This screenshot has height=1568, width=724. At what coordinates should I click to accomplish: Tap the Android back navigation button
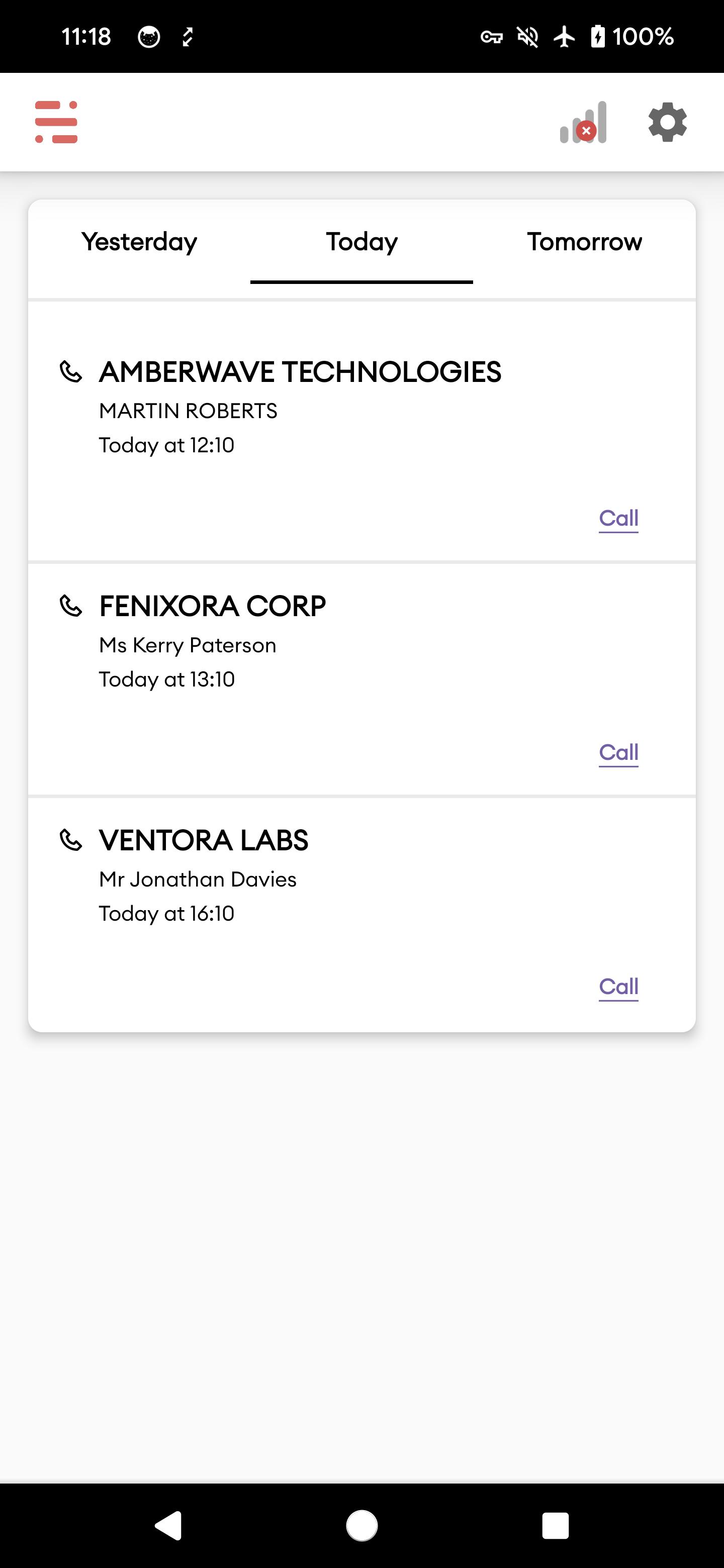(168, 1525)
